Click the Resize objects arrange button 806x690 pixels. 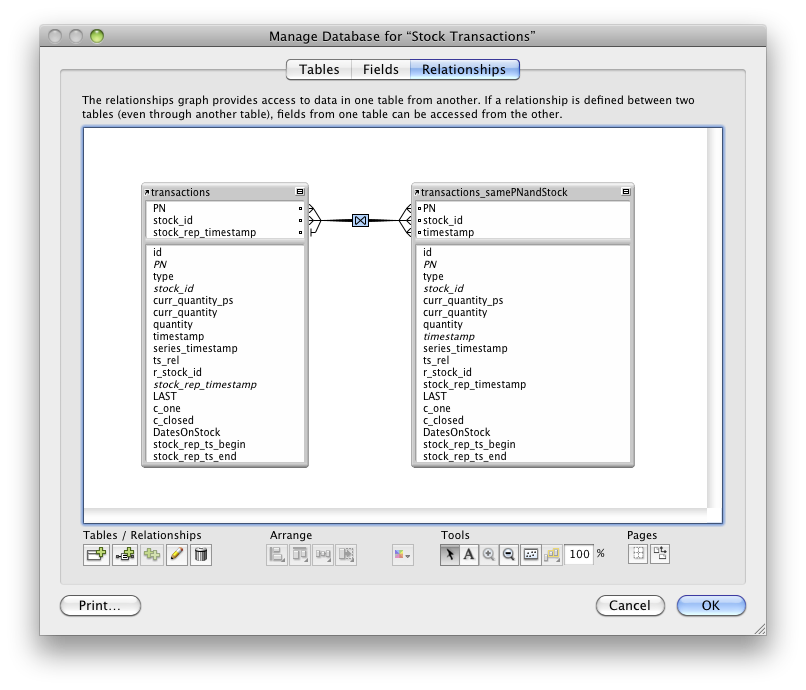(346, 555)
